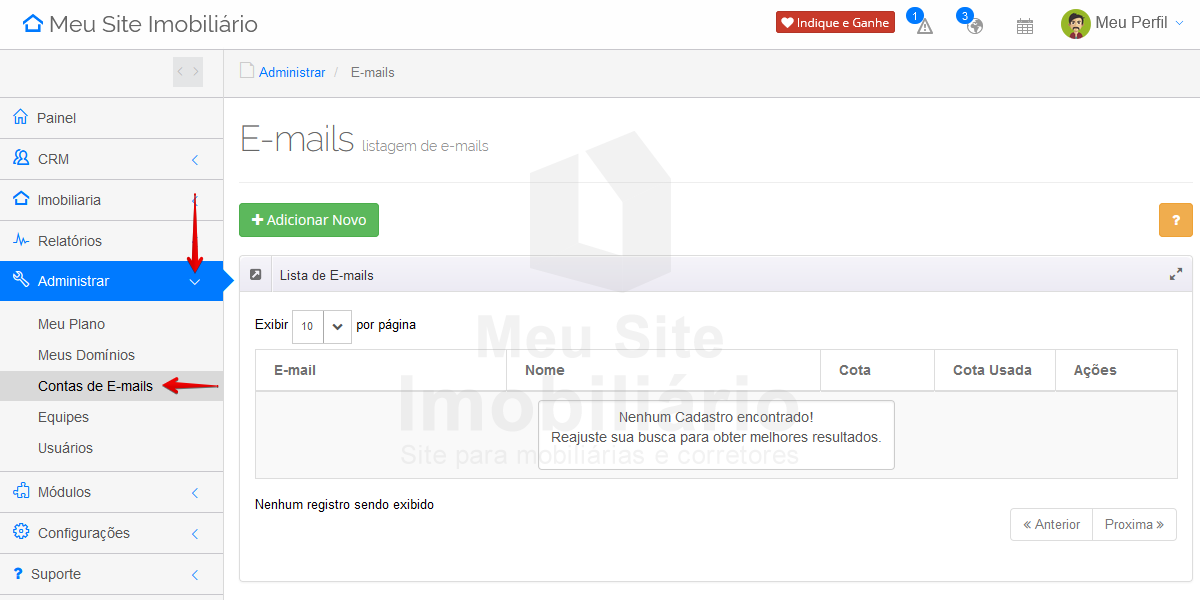Click the panel icon beside Lista de E-mails

[x=256, y=274]
